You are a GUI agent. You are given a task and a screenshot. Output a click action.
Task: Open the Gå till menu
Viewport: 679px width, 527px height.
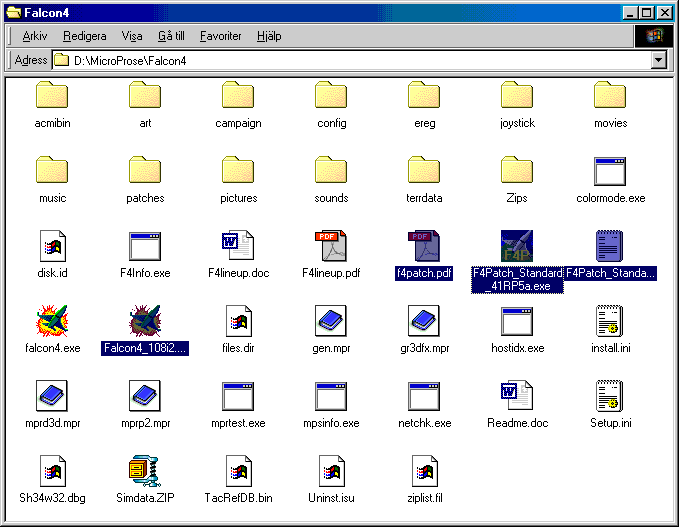click(x=171, y=36)
